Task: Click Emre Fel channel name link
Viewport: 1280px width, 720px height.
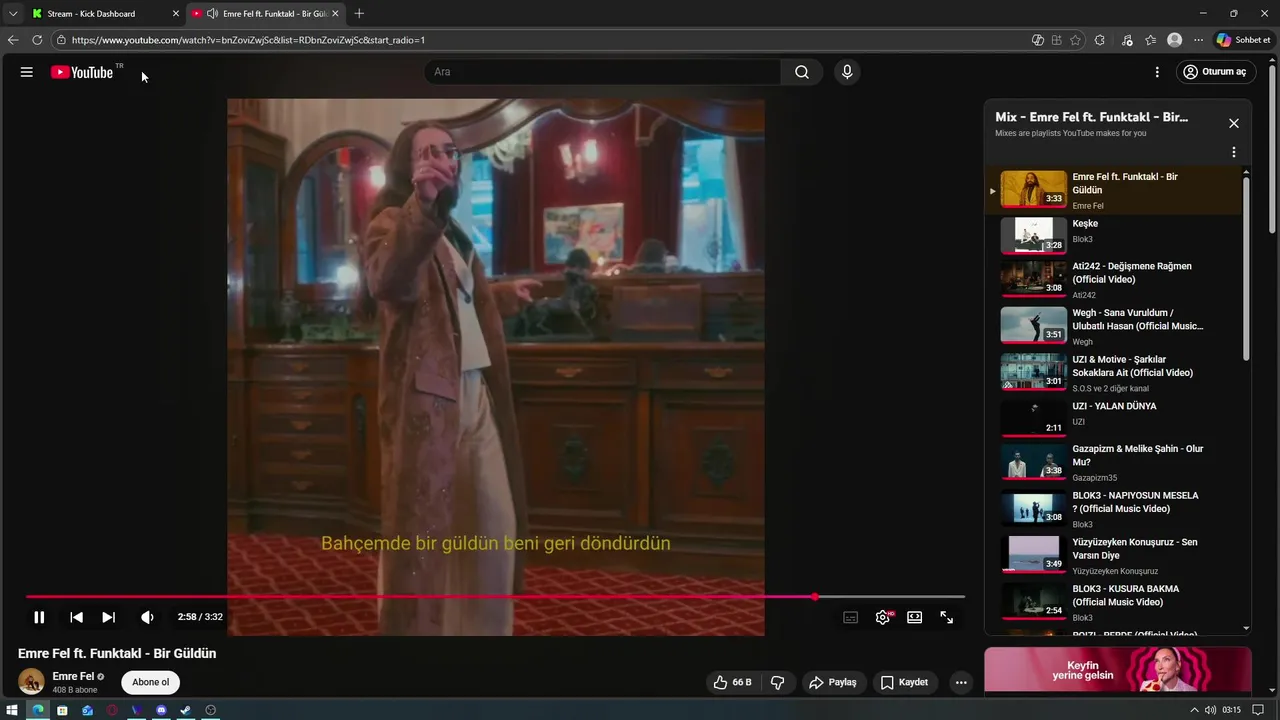Action: (73, 677)
